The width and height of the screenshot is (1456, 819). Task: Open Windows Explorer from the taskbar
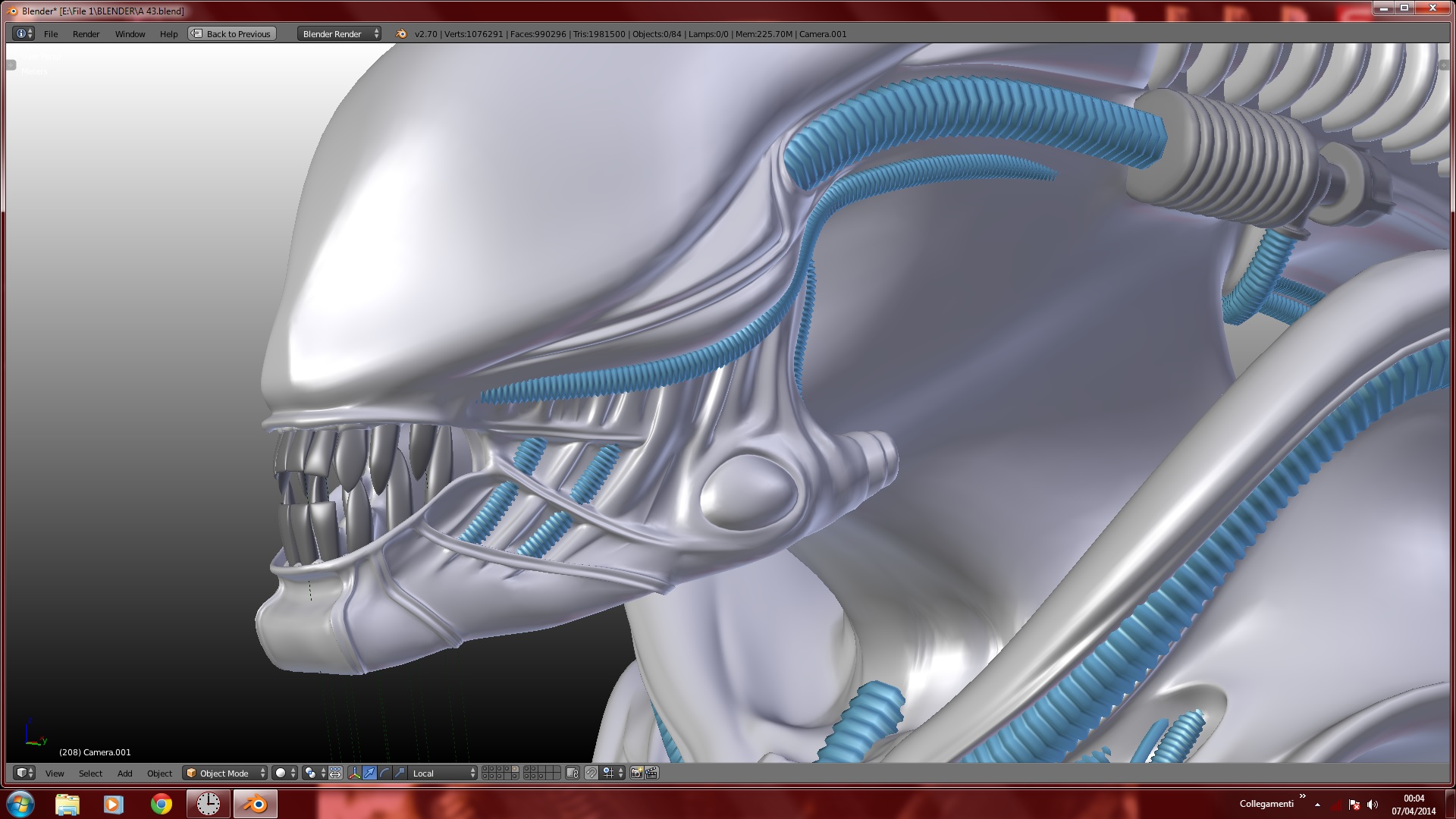point(67,804)
